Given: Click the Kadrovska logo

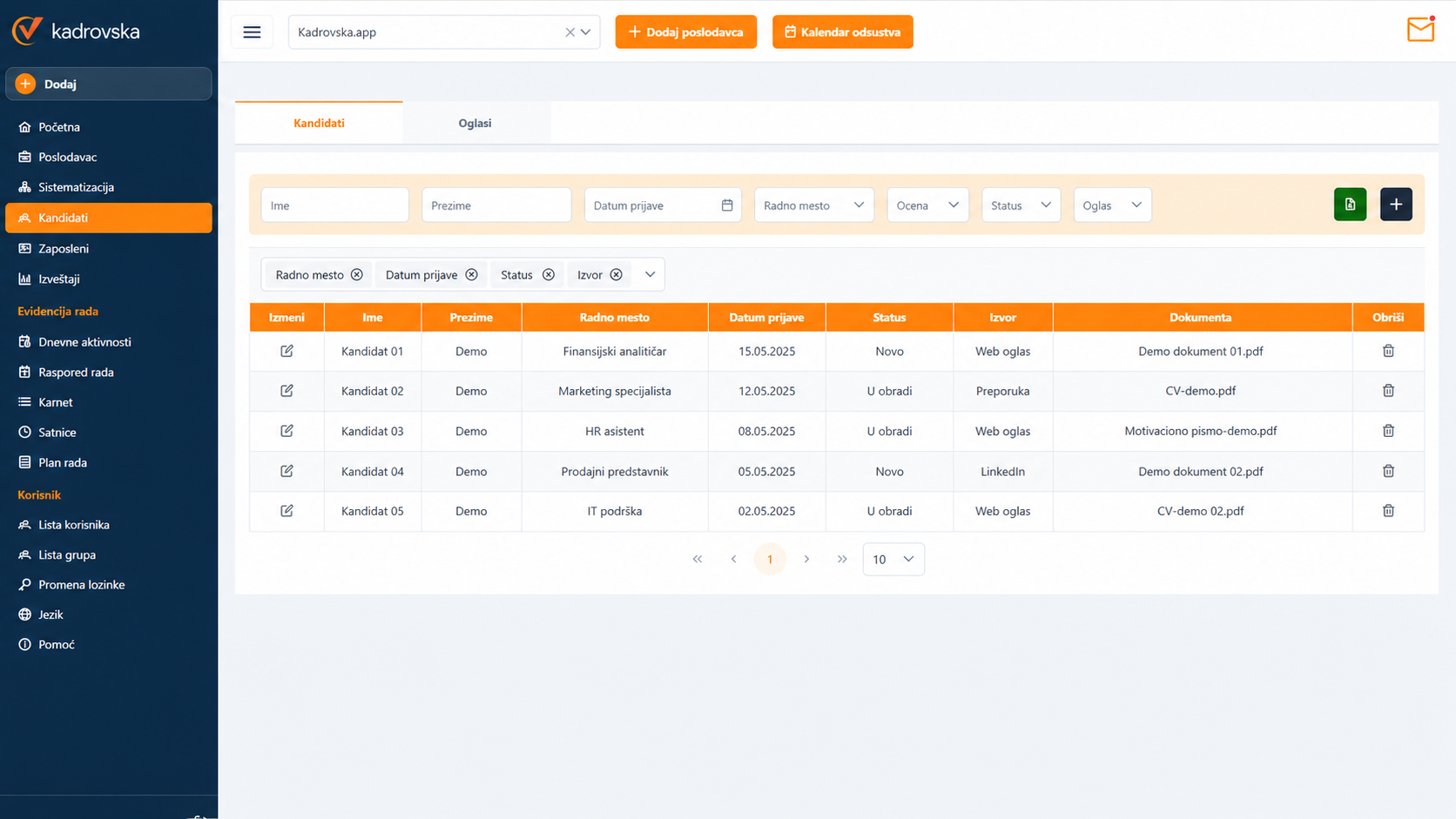Looking at the screenshot, I should coord(76,30).
